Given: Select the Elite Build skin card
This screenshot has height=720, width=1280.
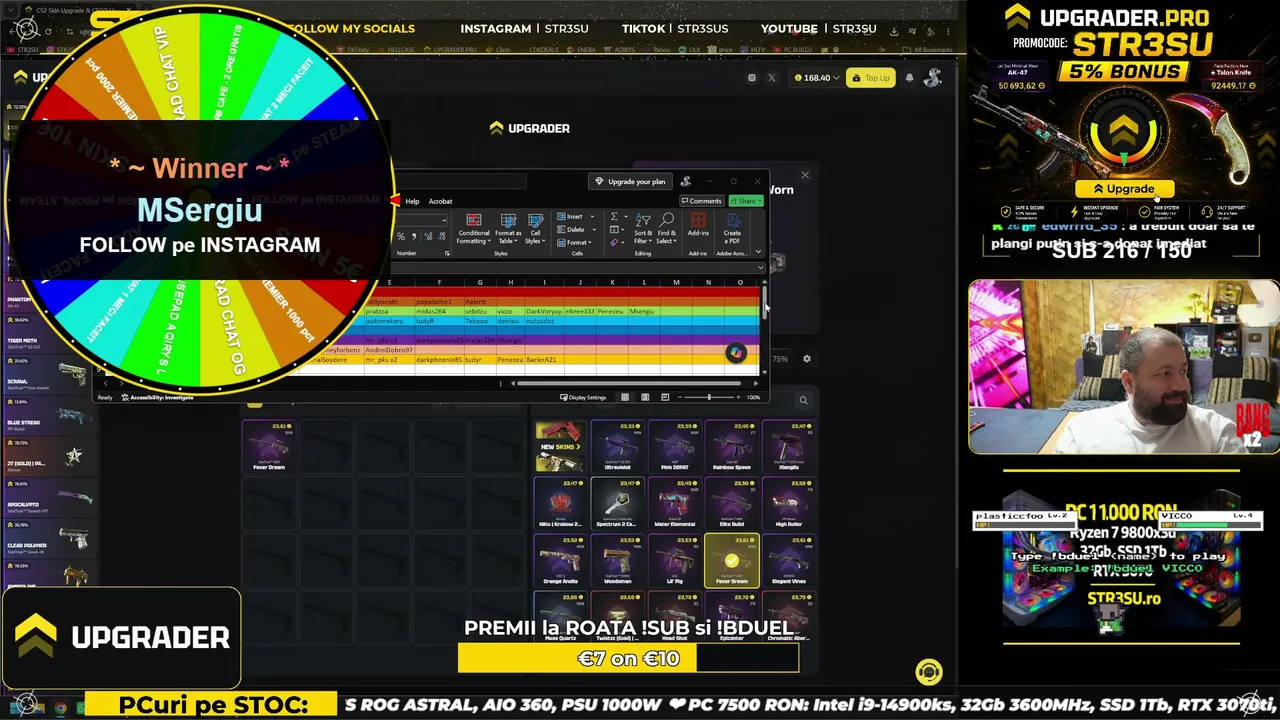Looking at the screenshot, I should 731,503.
